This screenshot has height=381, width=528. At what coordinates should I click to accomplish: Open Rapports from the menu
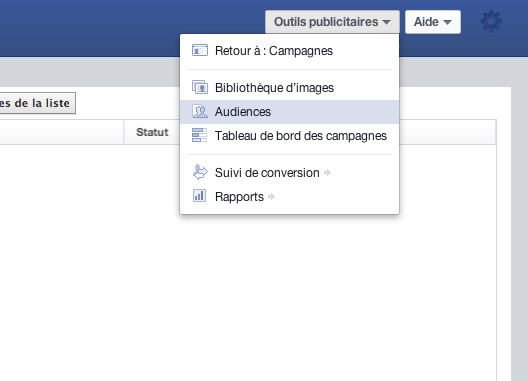point(290,197)
